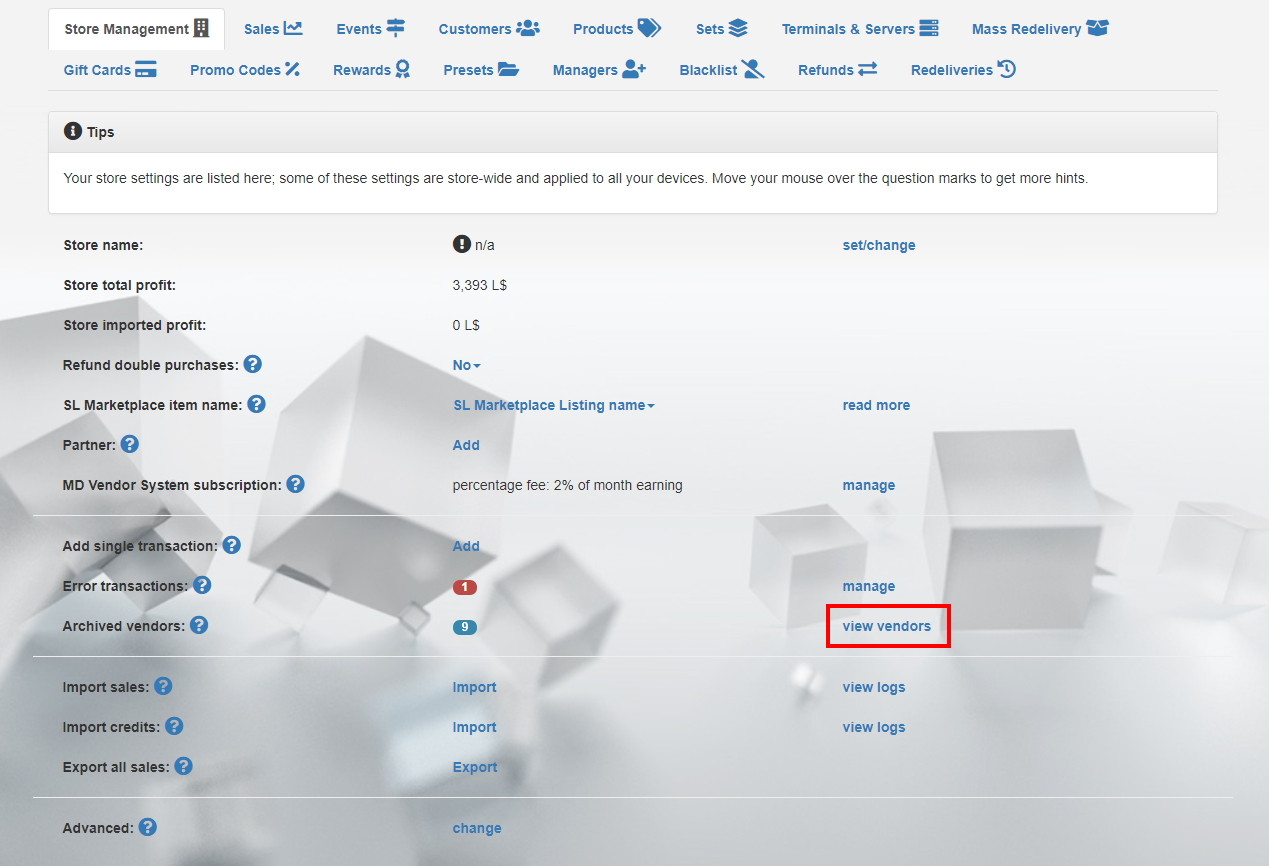This screenshot has height=866, width=1269.
Task: Click 'percentage fee: 2% of month earning' text
Action: (568, 485)
